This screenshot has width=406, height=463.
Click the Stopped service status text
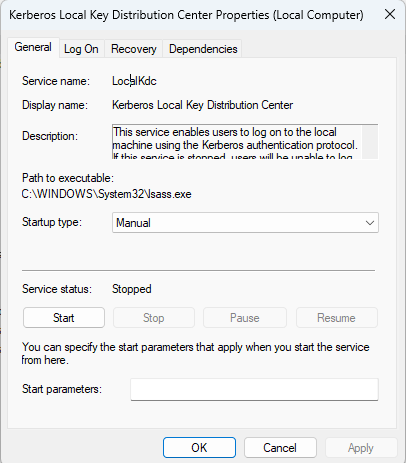click(x=132, y=289)
